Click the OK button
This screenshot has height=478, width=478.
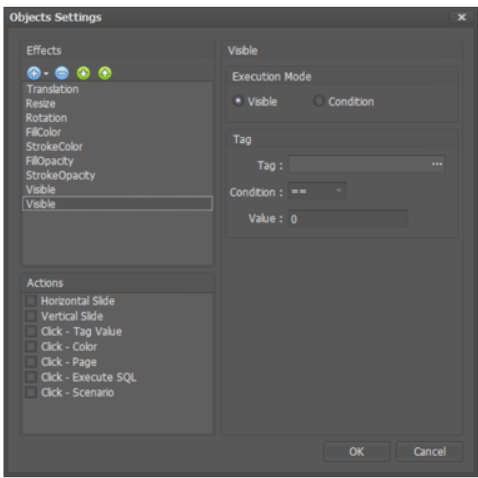pos(356,452)
